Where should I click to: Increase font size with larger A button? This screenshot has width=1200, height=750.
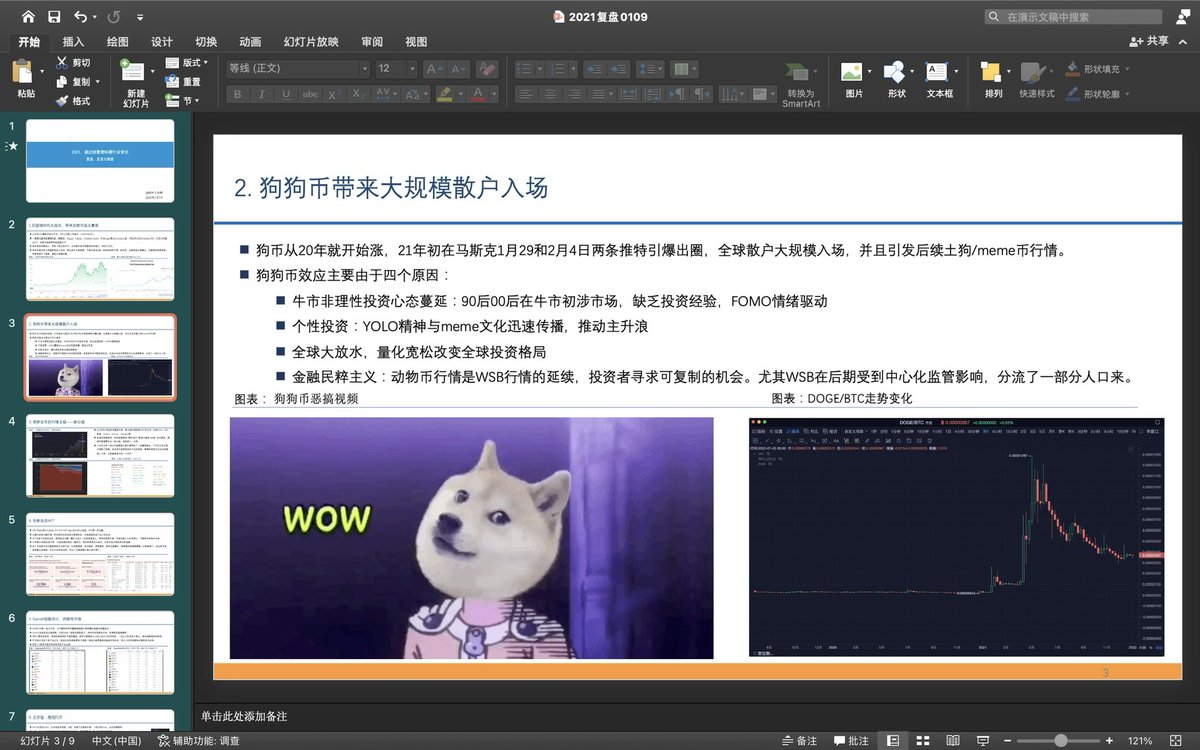435,69
